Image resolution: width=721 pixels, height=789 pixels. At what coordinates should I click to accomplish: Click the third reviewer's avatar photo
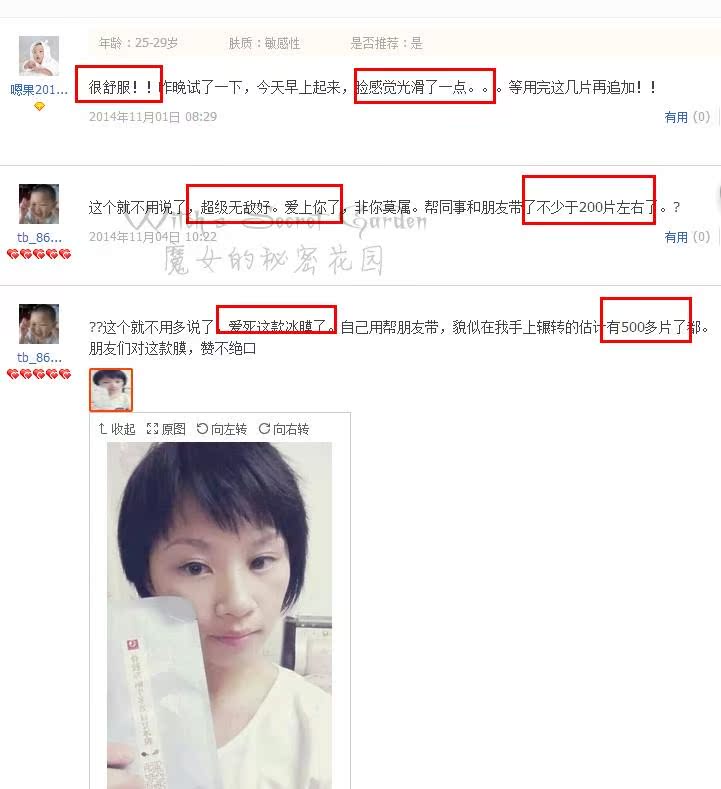point(39,324)
